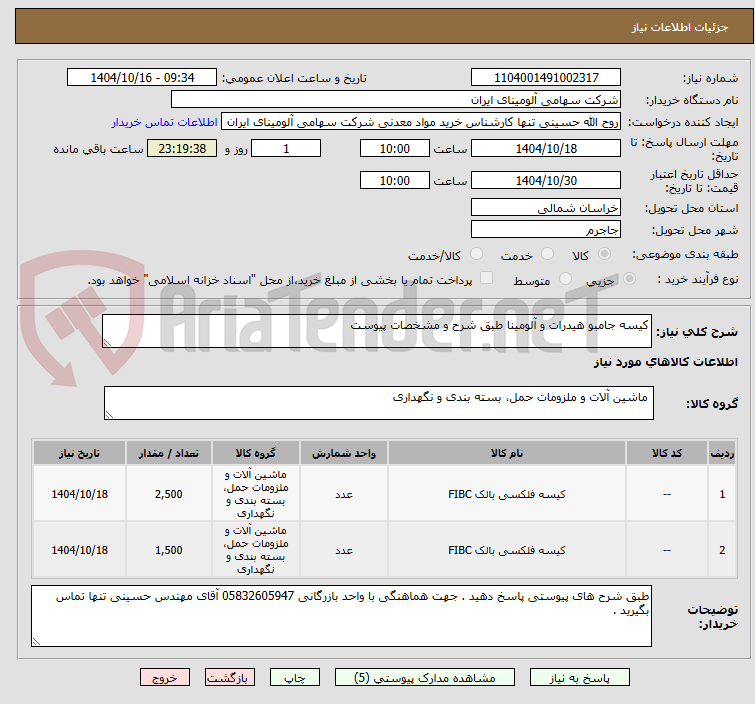Screen dimensions: 755x704
Task: Click the پاسخ به نیاز button
Action: click(579, 677)
